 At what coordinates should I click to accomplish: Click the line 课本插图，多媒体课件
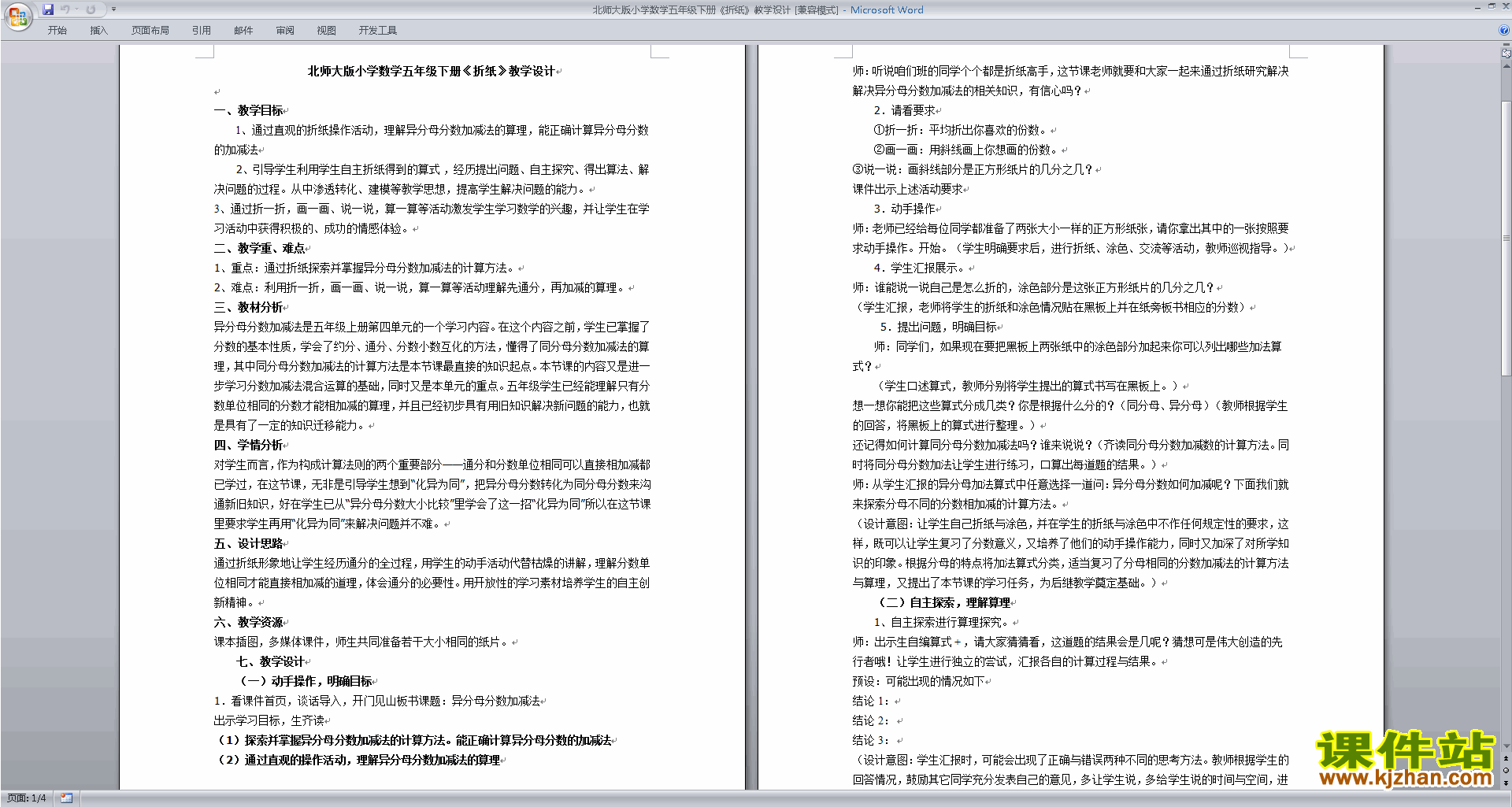click(361, 642)
